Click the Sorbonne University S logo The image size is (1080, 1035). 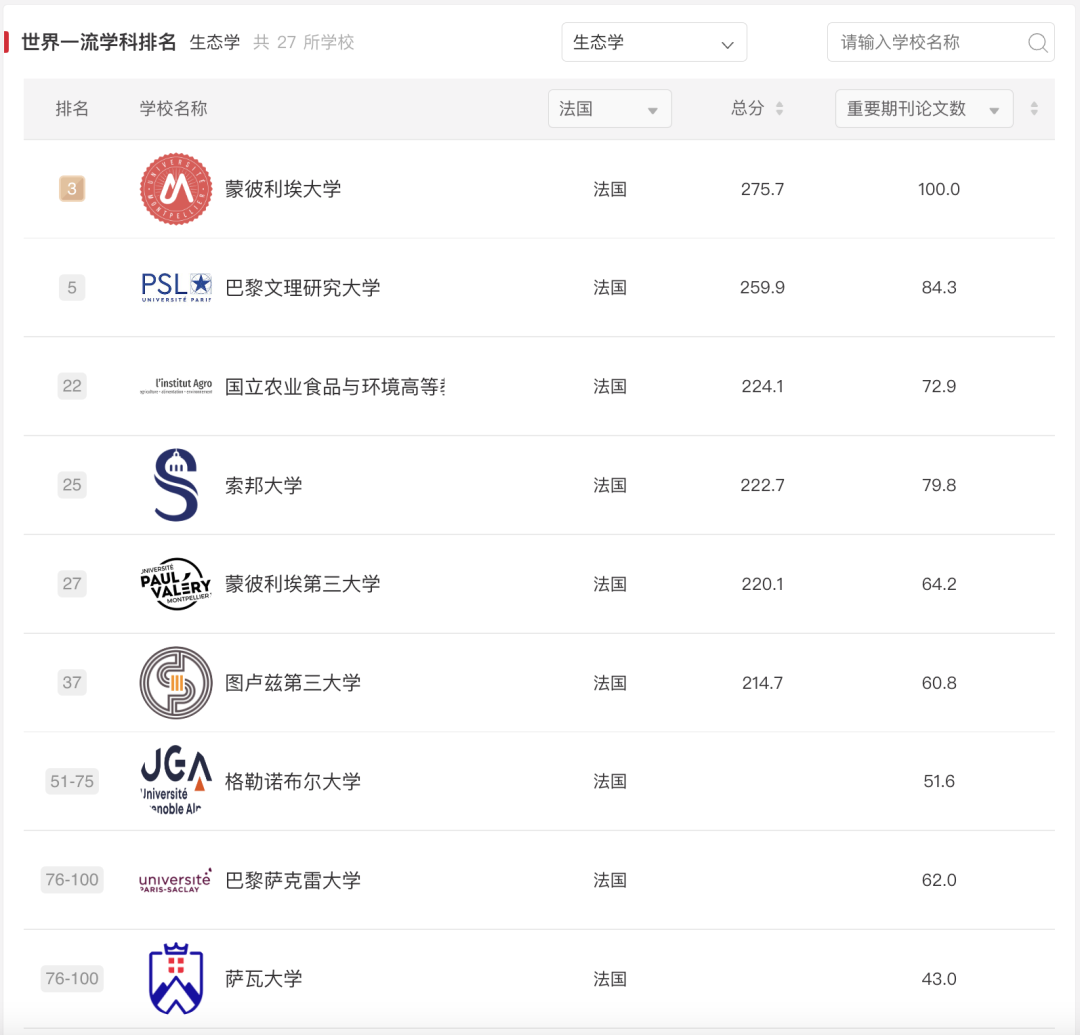pyautogui.click(x=176, y=485)
